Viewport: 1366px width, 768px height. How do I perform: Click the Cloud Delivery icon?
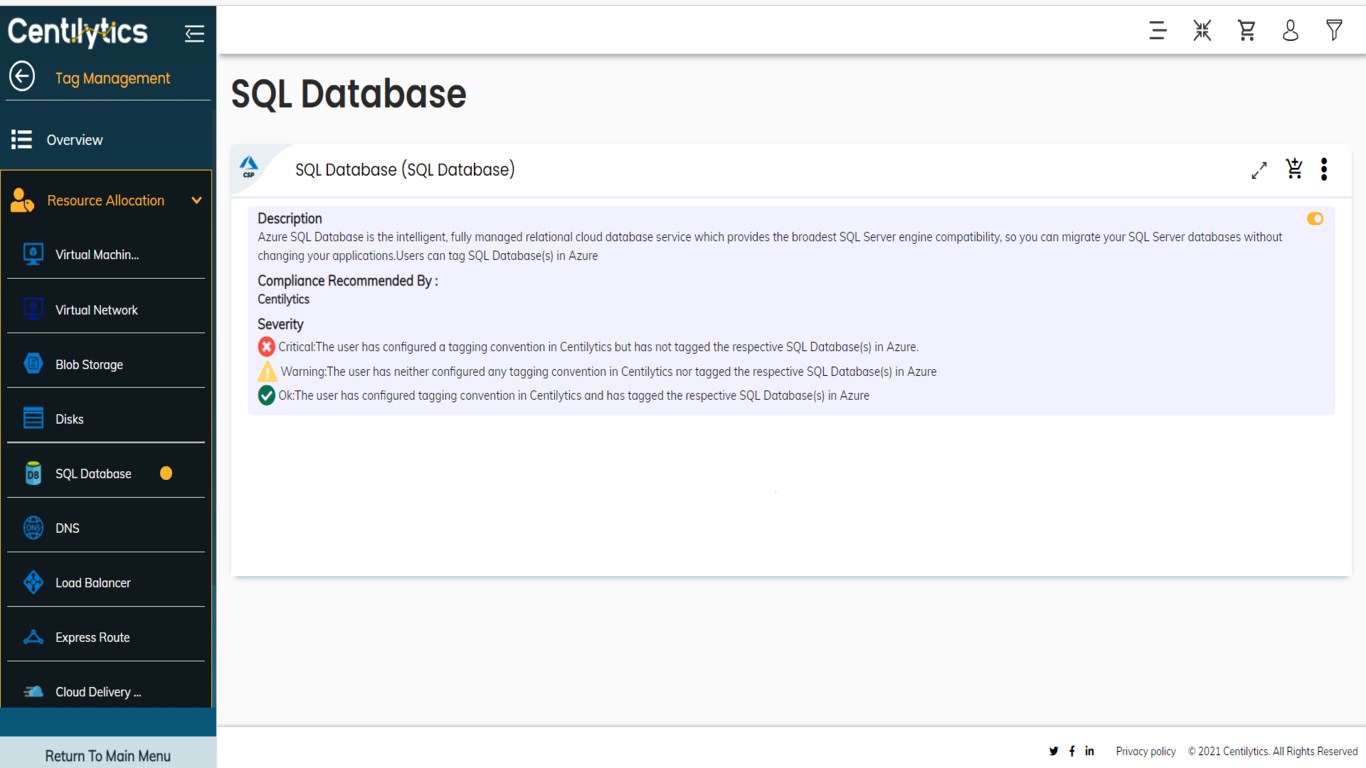coord(33,692)
